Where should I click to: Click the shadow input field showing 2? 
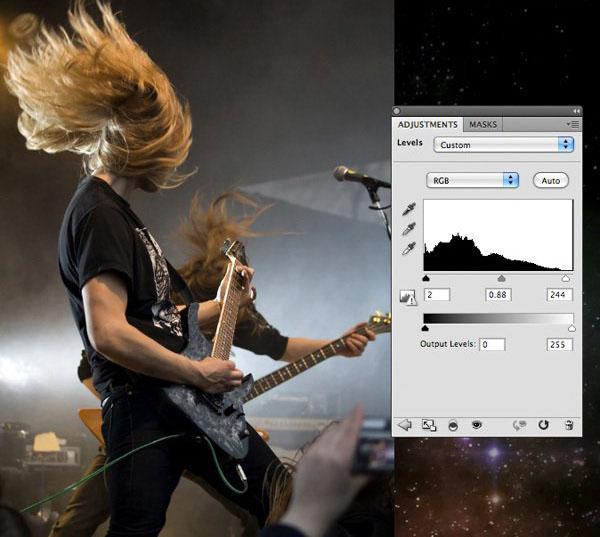(437, 295)
